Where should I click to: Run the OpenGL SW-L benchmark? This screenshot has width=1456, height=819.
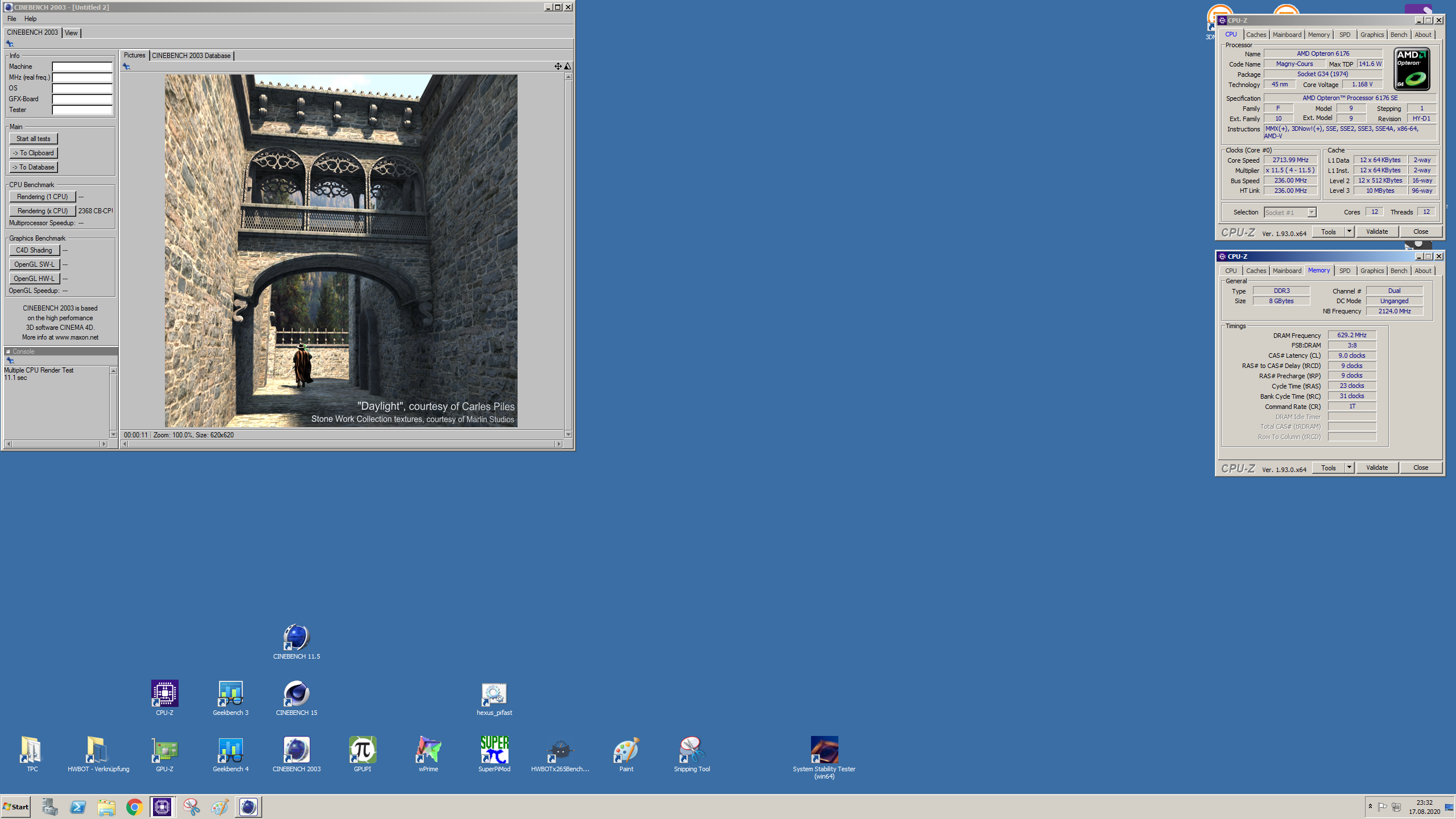click(34, 264)
